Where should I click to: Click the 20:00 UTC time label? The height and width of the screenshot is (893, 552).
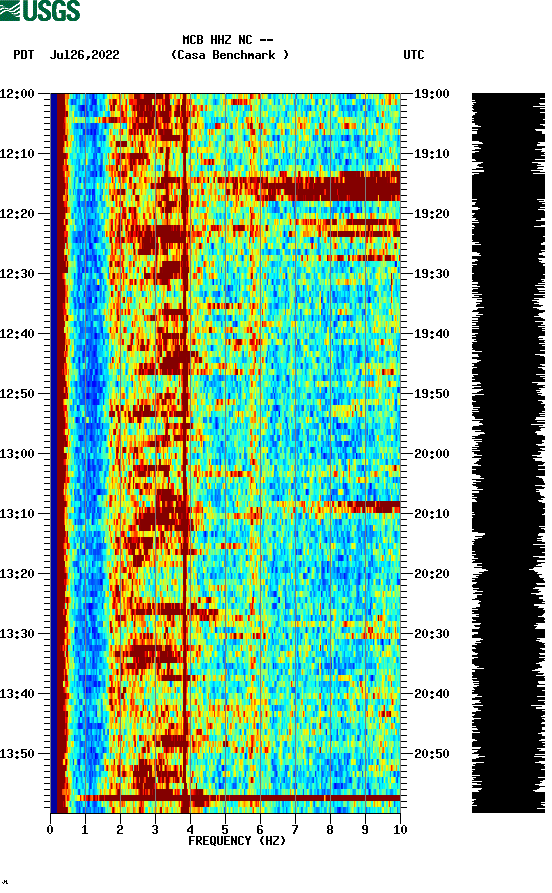click(432, 454)
